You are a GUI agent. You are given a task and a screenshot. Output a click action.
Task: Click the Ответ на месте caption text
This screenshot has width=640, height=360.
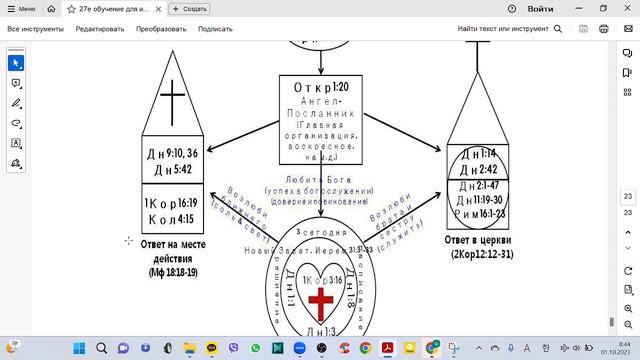click(173, 244)
